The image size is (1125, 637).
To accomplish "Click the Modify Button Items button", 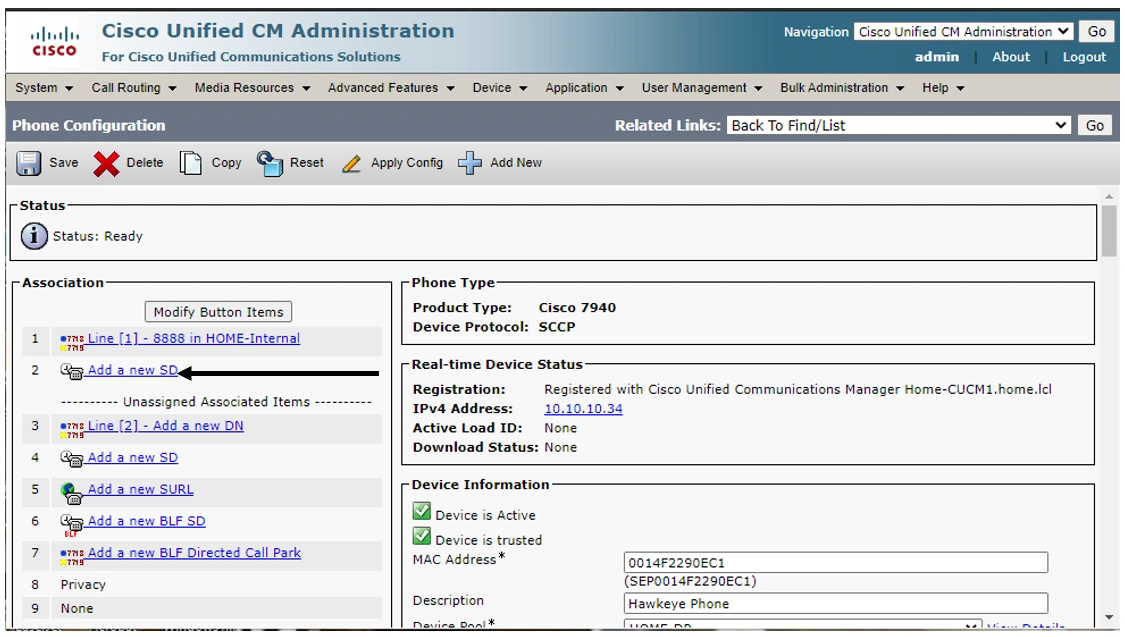I will coord(217,311).
